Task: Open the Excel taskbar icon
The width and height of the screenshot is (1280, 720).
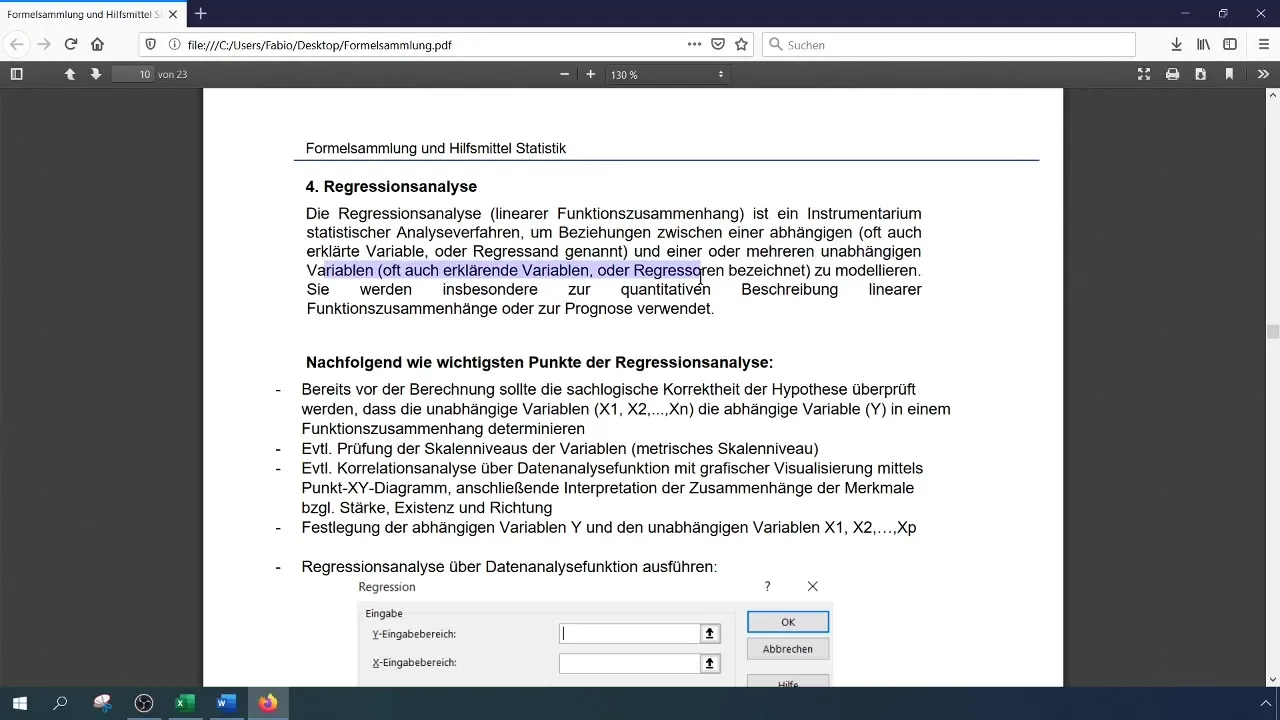Action: tap(185, 703)
